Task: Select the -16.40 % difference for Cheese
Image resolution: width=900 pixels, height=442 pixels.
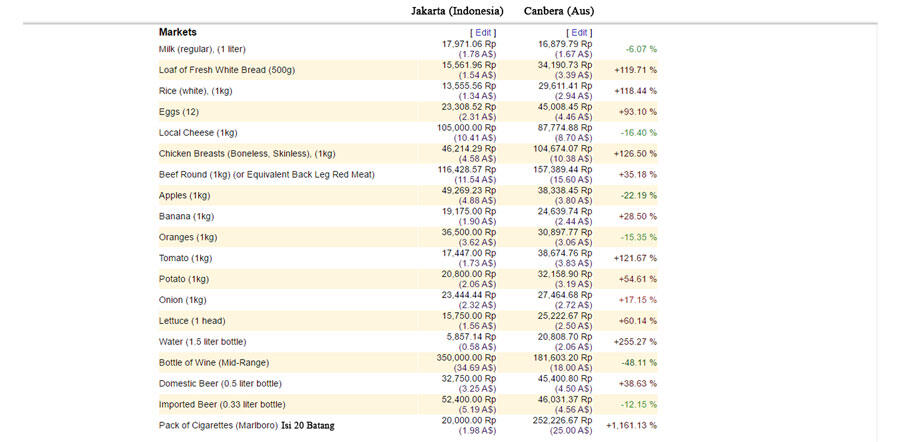Action: click(639, 133)
